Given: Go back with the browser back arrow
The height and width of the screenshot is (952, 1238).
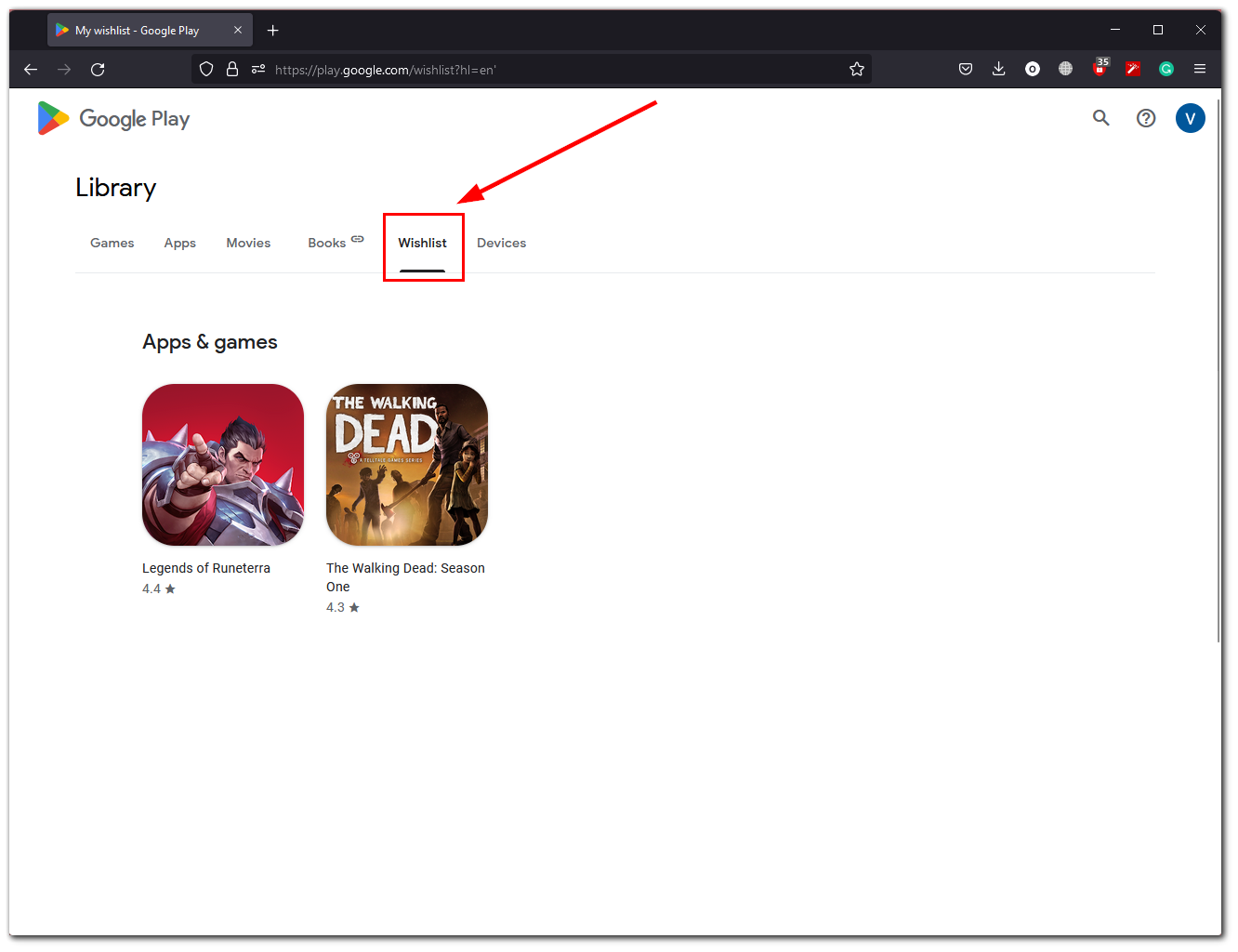Looking at the screenshot, I should pyautogui.click(x=31, y=69).
